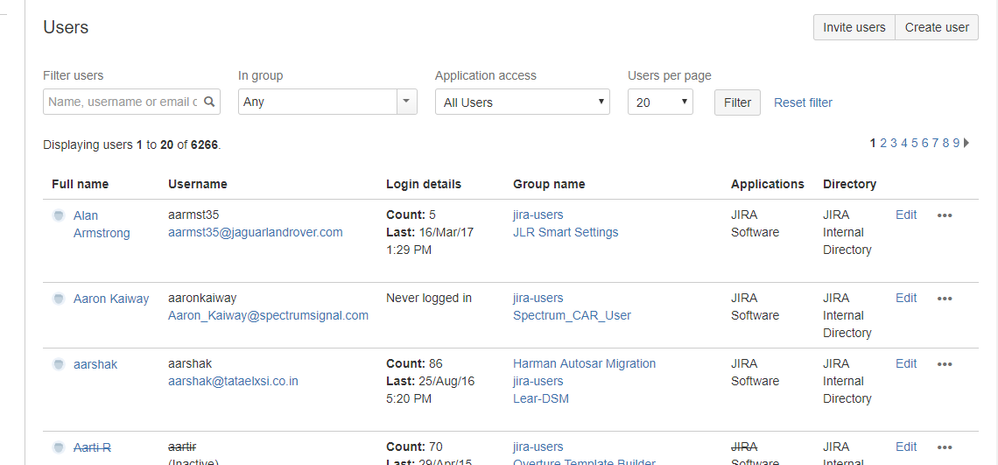The height and width of the screenshot is (465, 998).
Task: Open the more-actions ellipsis for Aarti R
Action: point(945,447)
